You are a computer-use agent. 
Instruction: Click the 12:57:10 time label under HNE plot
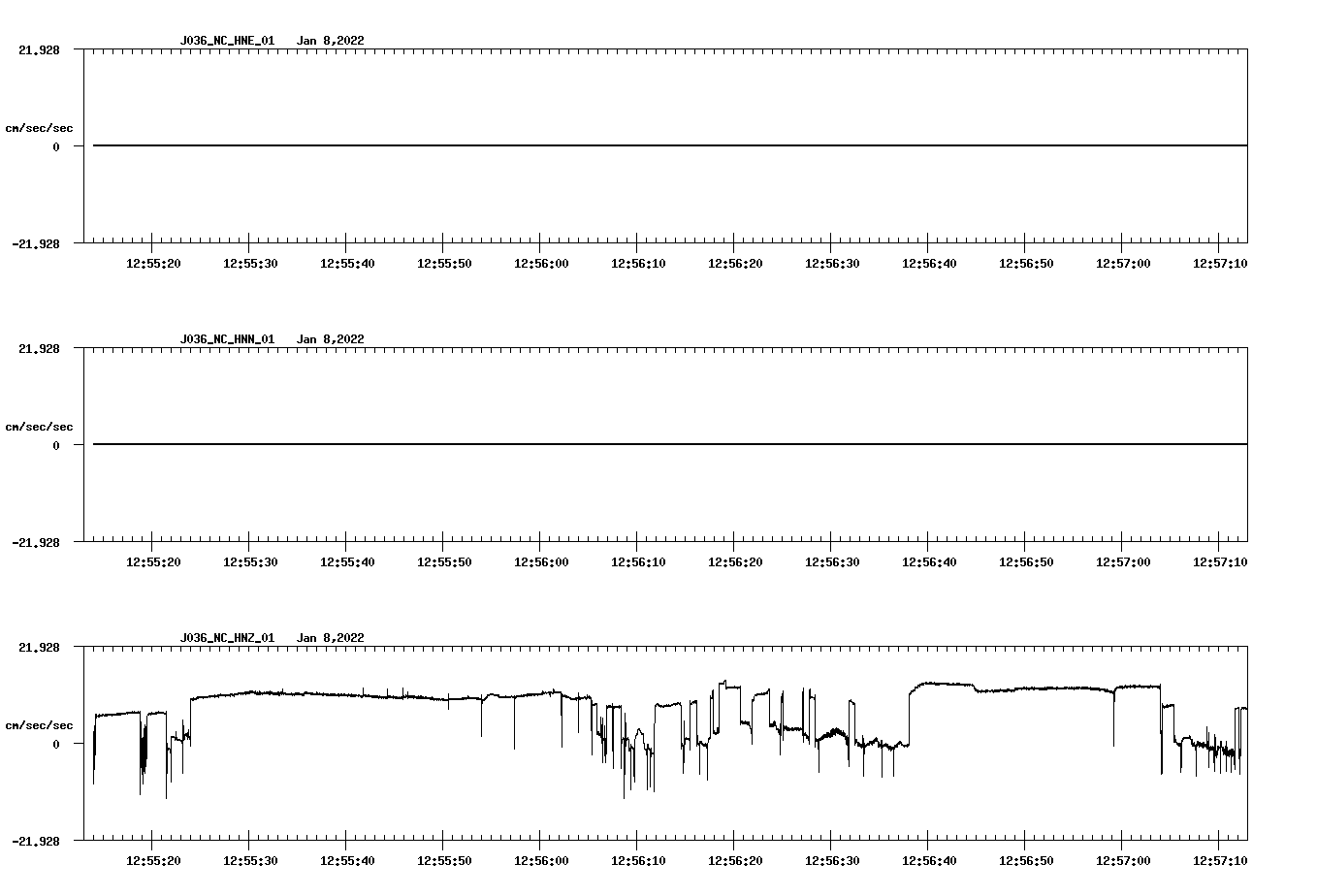(1220, 264)
